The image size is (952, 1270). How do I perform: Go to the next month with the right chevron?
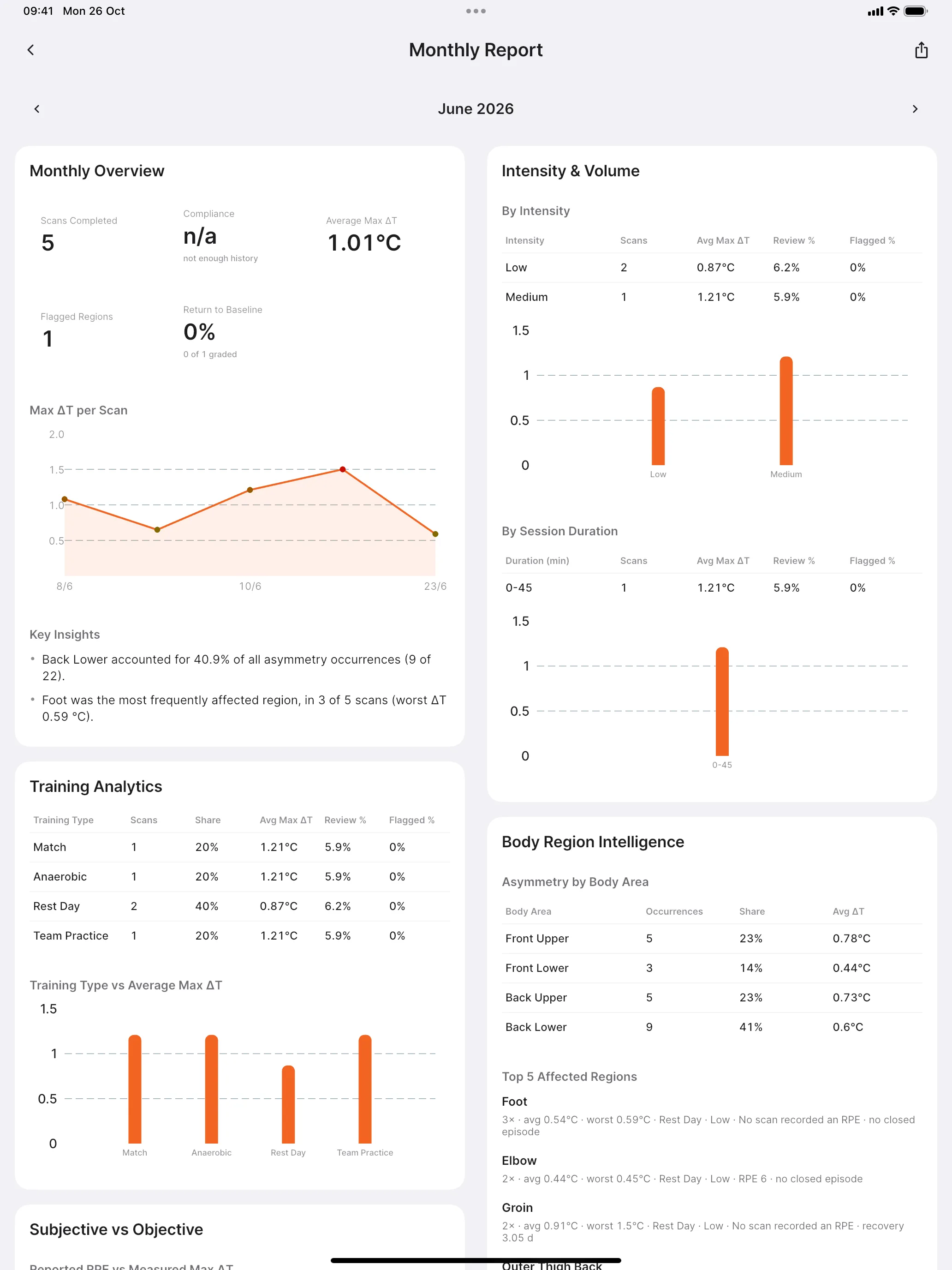pyautogui.click(x=915, y=108)
